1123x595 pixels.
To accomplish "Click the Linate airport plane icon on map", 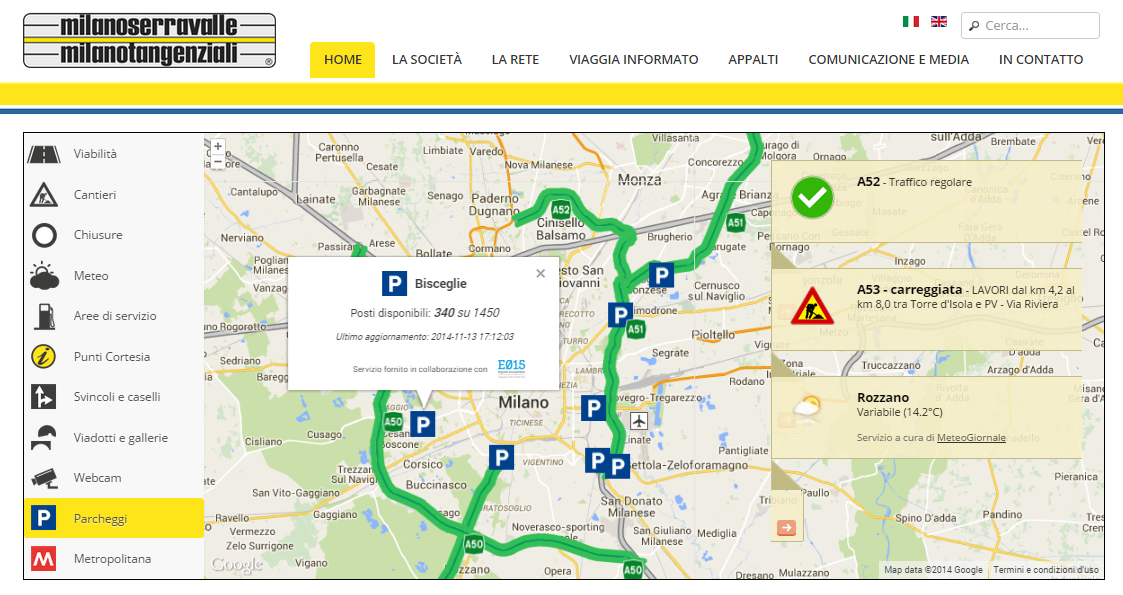I will click(x=638, y=420).
